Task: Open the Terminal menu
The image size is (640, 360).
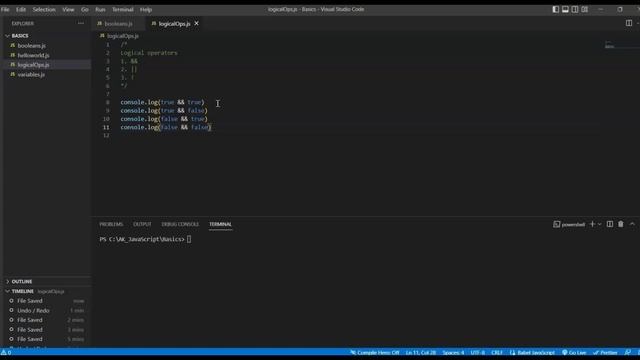Action: (x=122, y=9)
